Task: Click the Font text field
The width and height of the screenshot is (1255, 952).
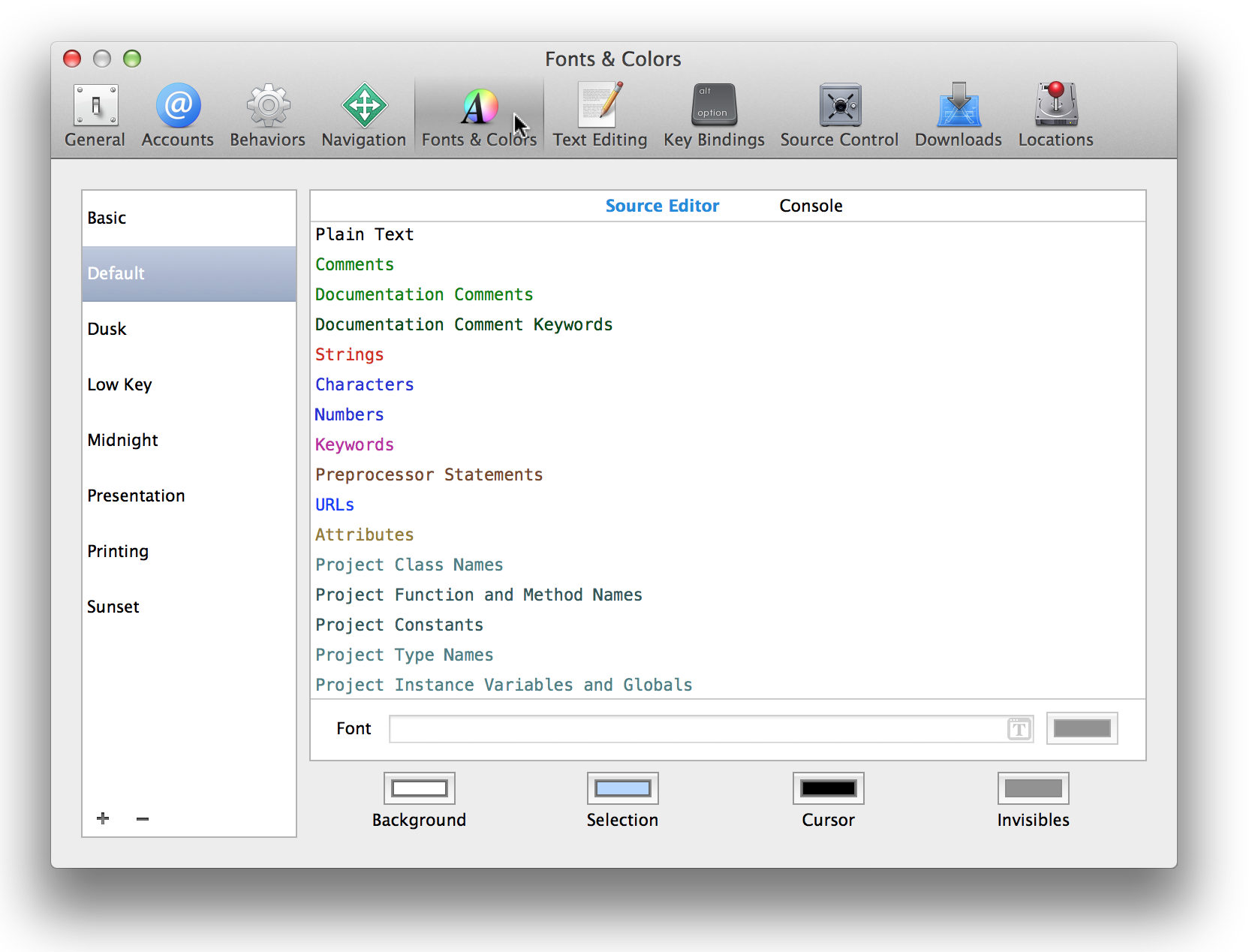Action: 711,729
